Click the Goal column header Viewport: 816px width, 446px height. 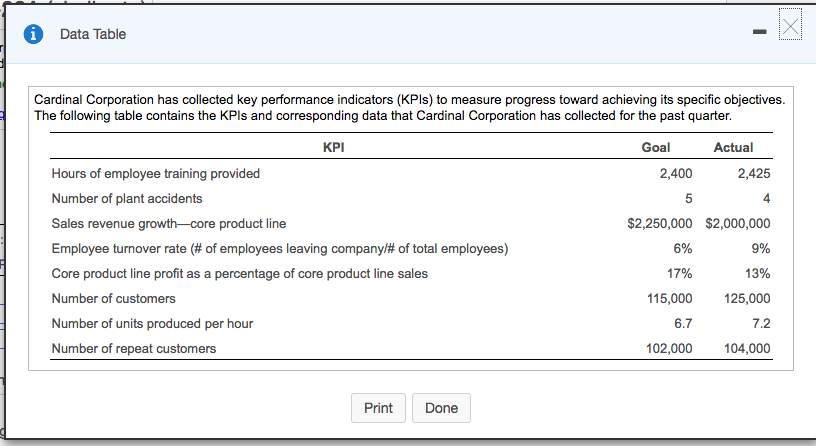pyautogui.click(x=656, y=147)
